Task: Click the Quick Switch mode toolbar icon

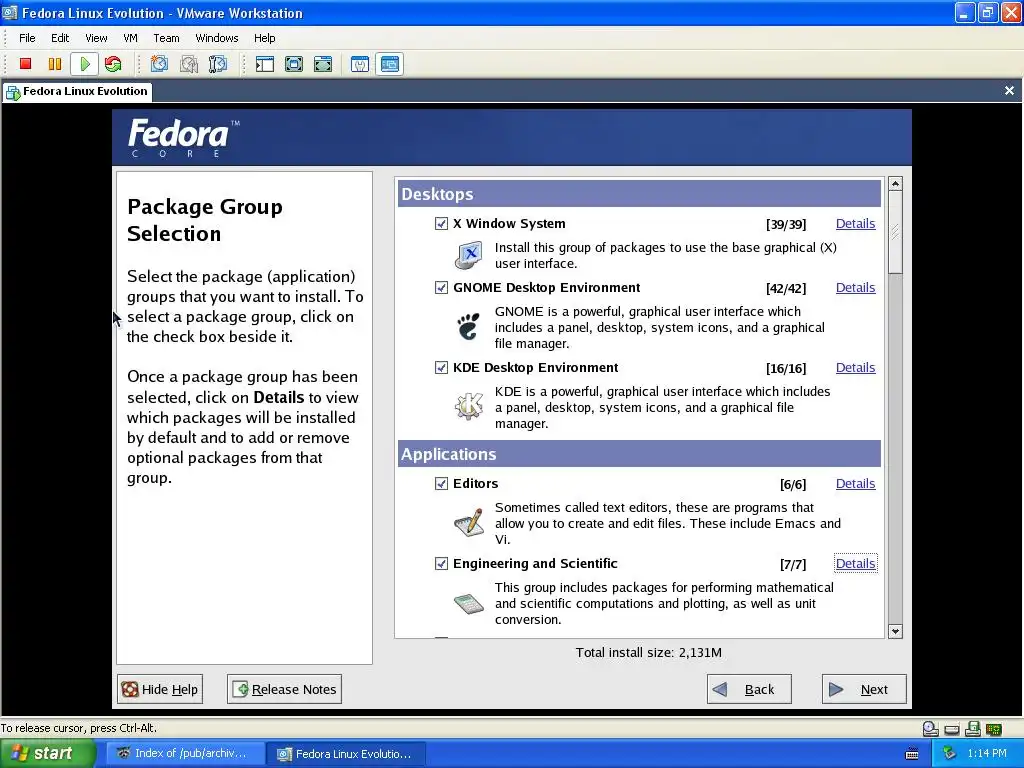Action: [x=294, y=64]
